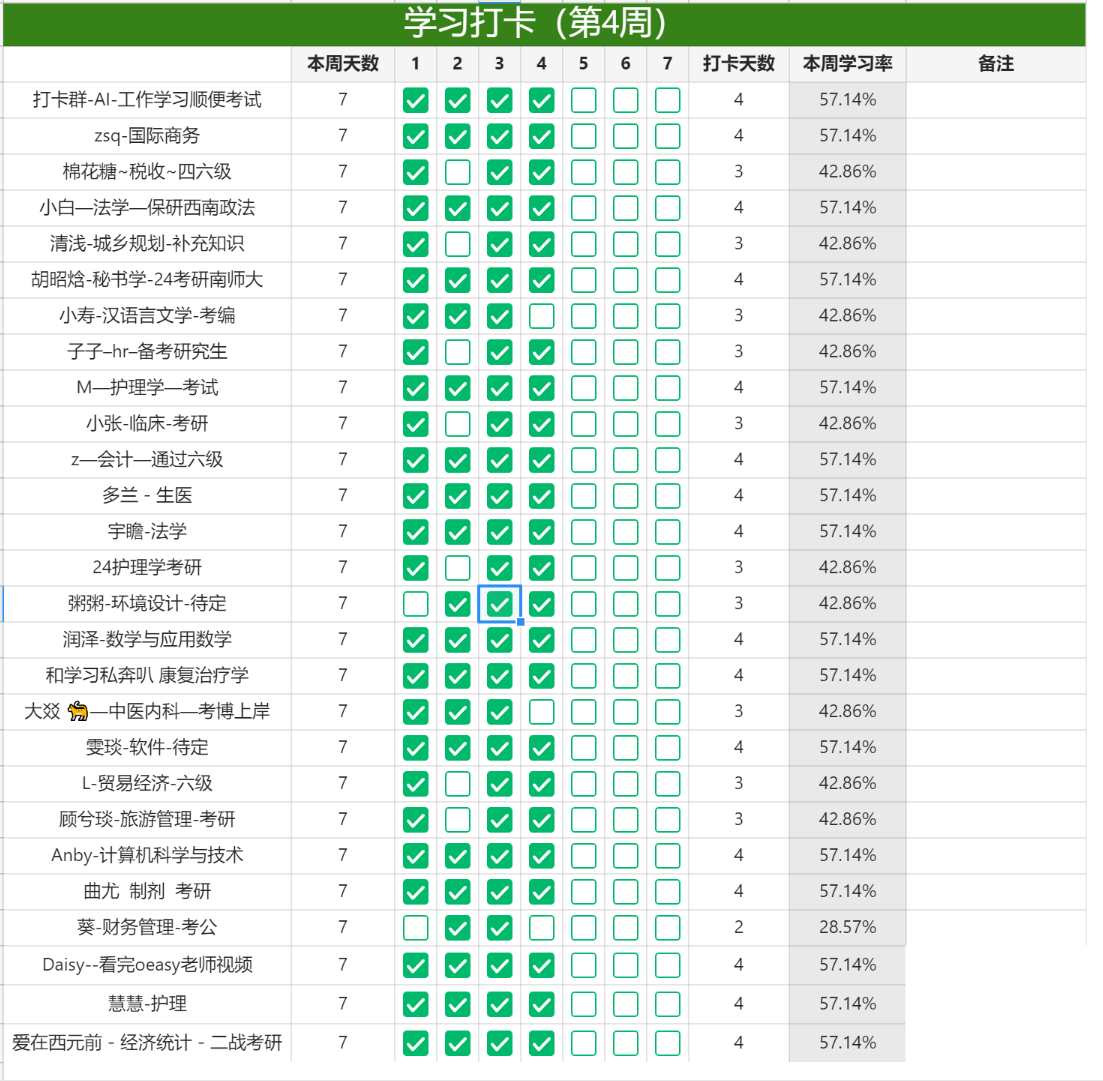
Task: Toggle day 4 for 大㸚 中医内科 row
Action: [x=541, y=711]
